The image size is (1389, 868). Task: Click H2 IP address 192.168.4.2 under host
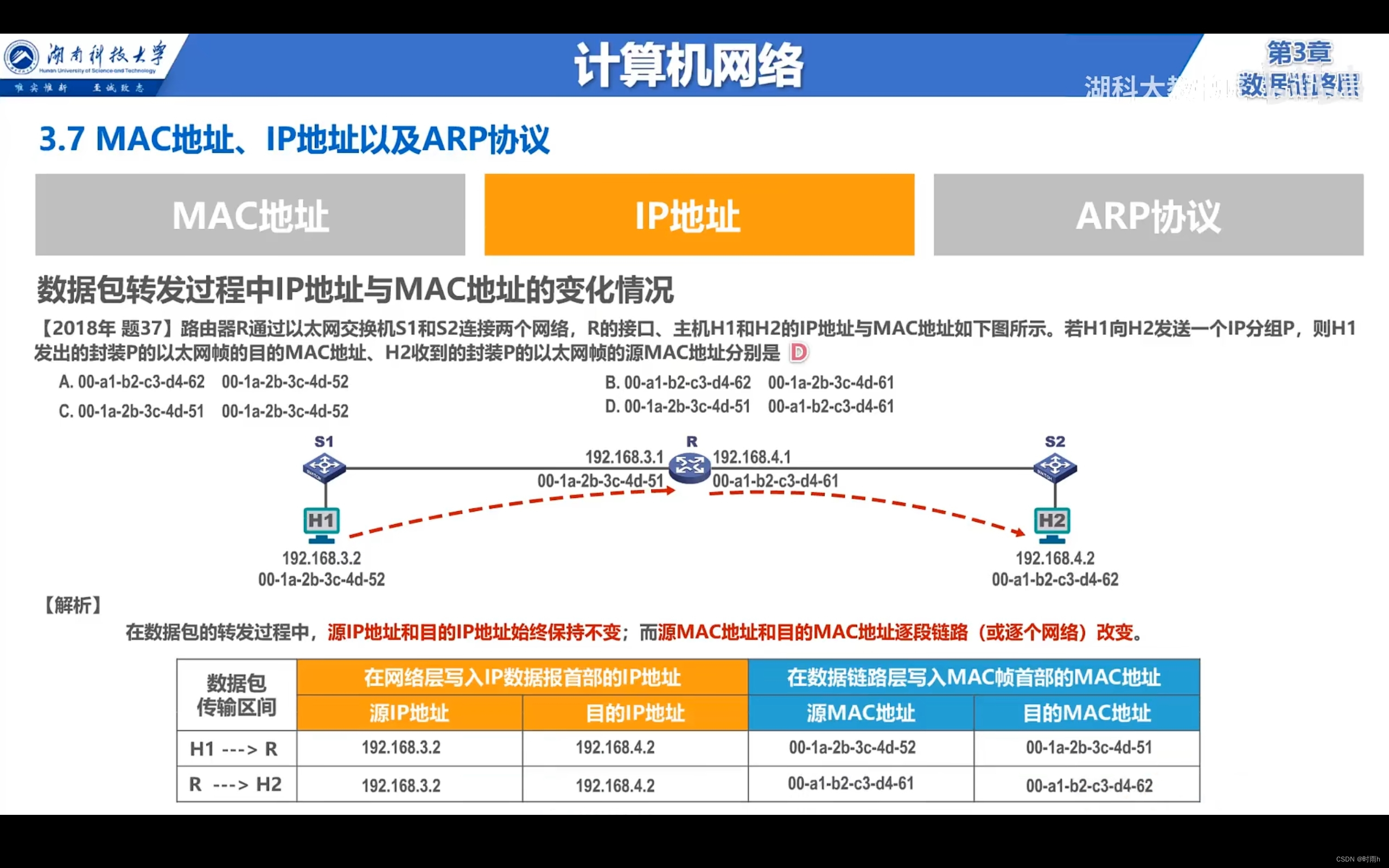tap(1055, 558)
